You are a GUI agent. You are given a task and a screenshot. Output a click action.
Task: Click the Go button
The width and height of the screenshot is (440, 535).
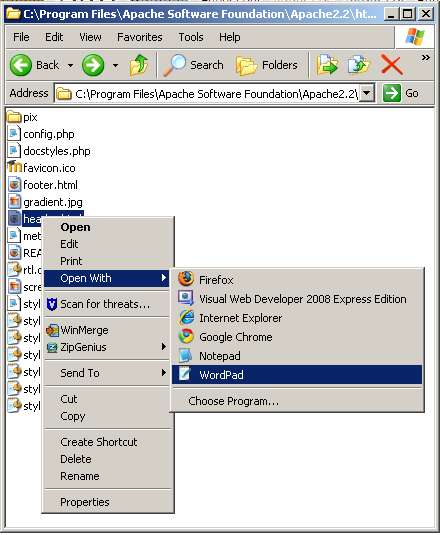[401, 93]
